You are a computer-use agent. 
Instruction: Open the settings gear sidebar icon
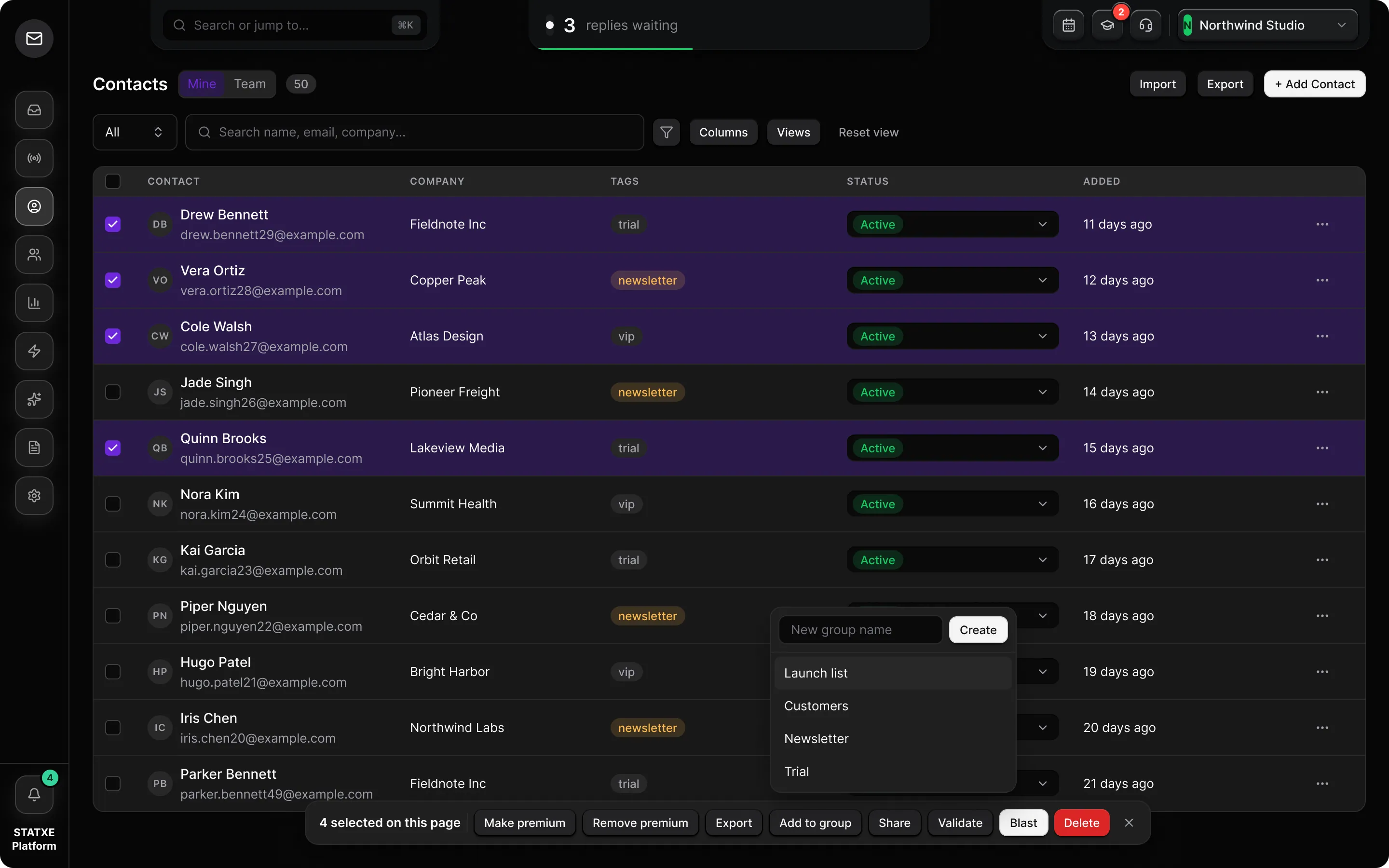pyautogui.click(x=34, y=495)
